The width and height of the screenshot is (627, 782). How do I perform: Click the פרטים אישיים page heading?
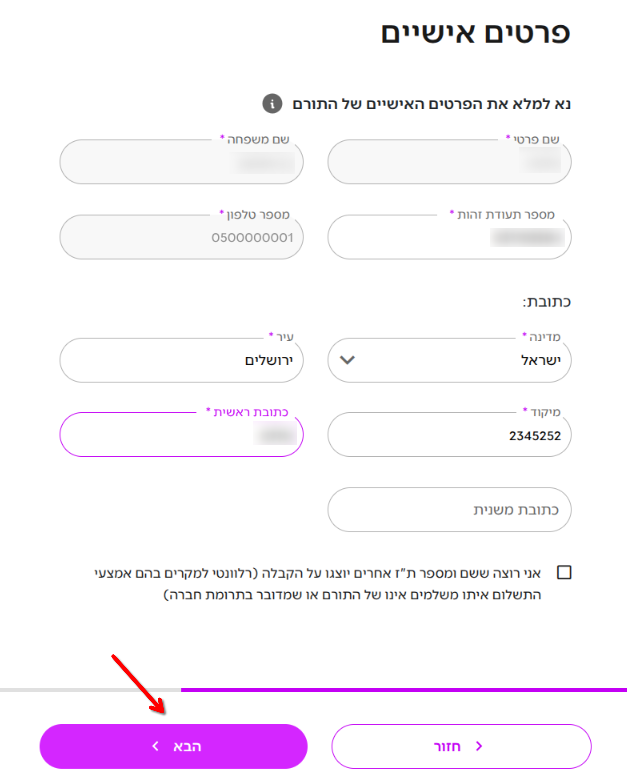[x=475, y=32]
